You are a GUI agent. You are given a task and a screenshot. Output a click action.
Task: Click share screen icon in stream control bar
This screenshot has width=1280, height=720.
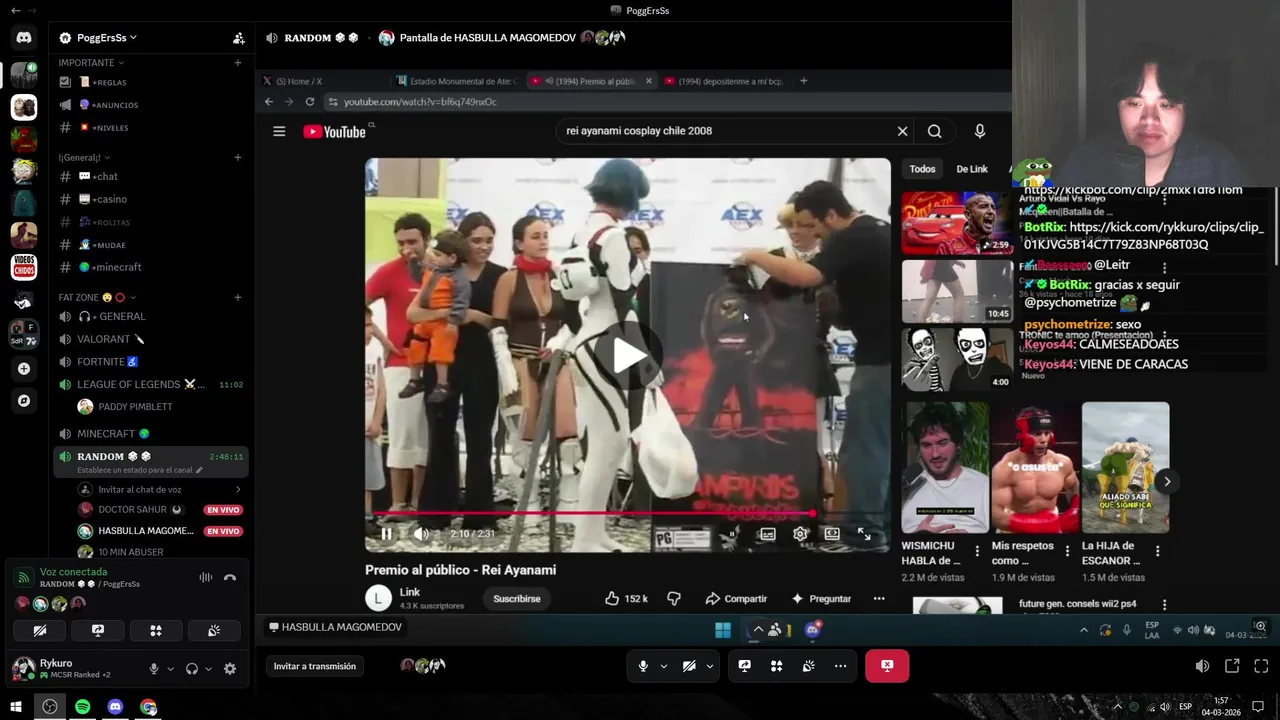(x=745, y=666)
